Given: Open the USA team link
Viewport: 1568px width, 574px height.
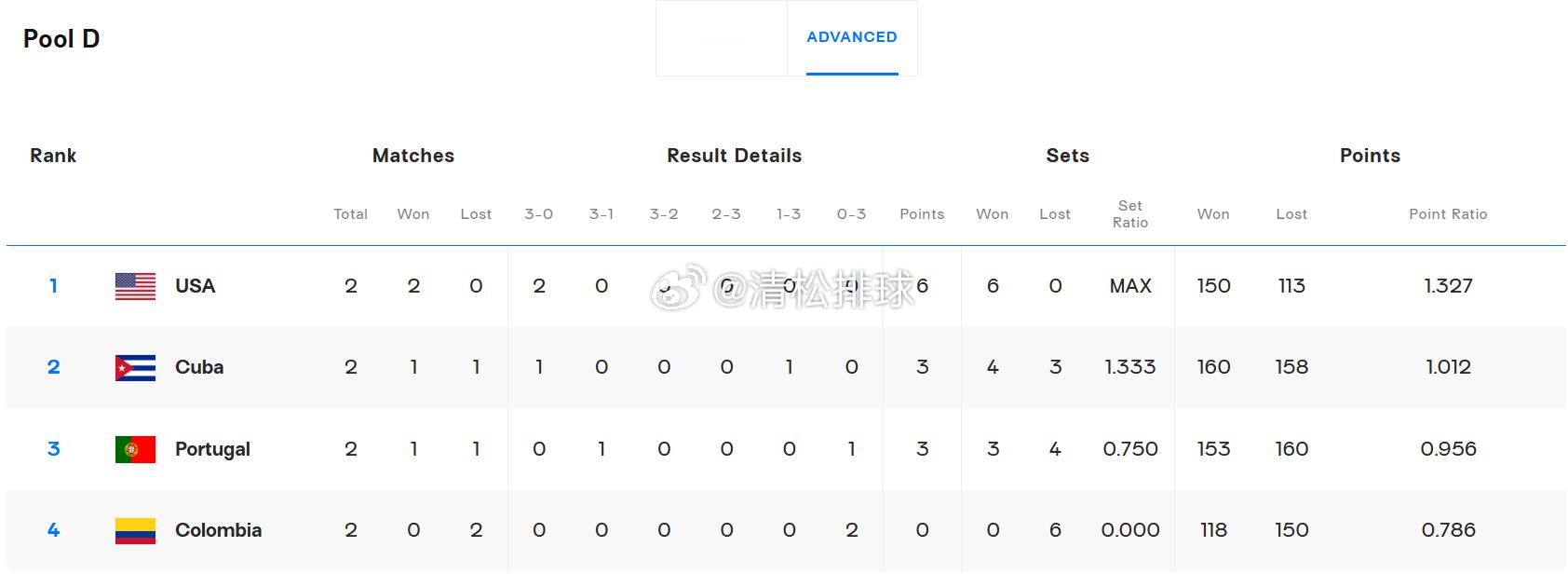Looking at the screenshot, I should click(195, 286).
